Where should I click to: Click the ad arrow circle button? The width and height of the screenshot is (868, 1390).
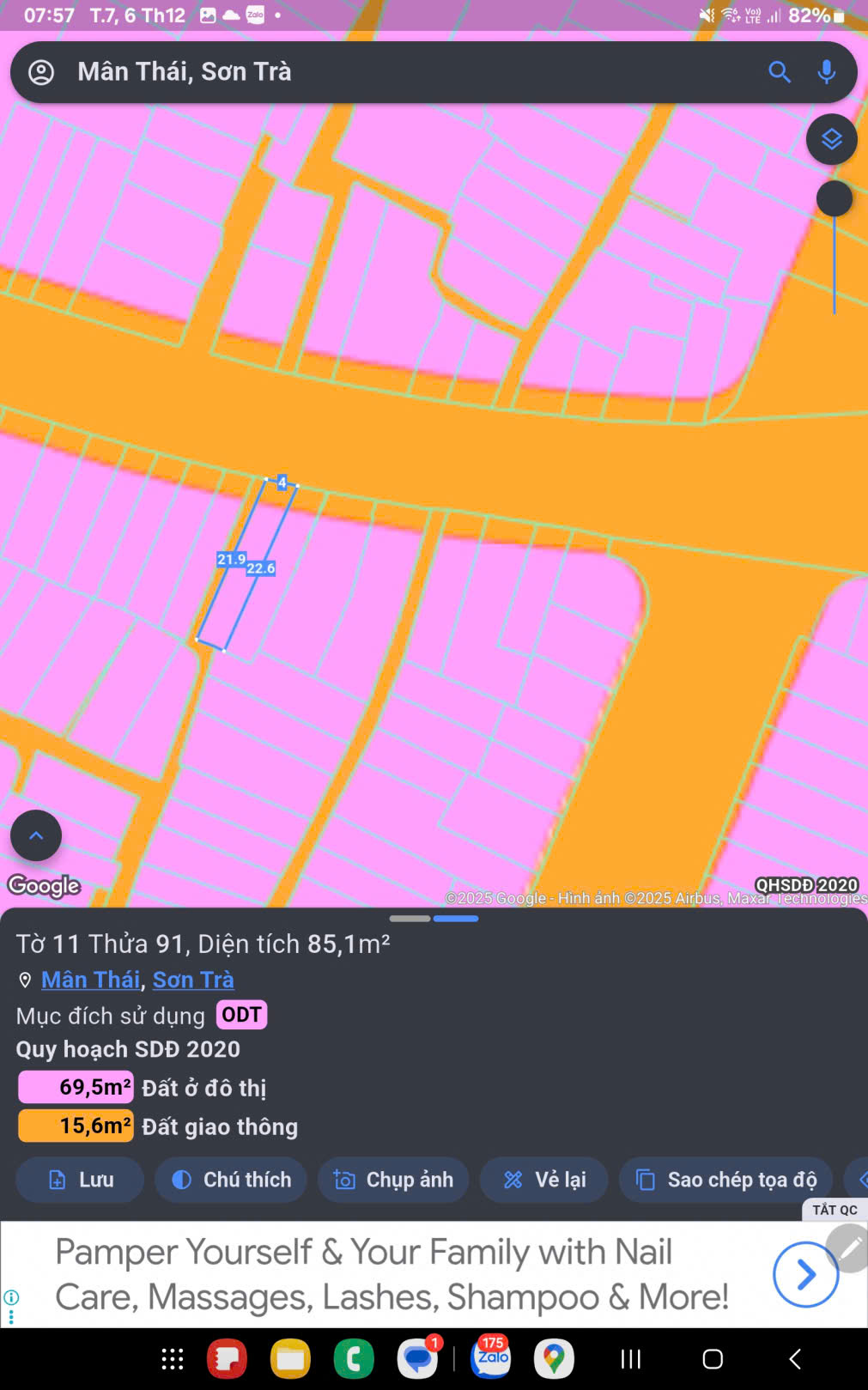click(x=805, y=1275)
